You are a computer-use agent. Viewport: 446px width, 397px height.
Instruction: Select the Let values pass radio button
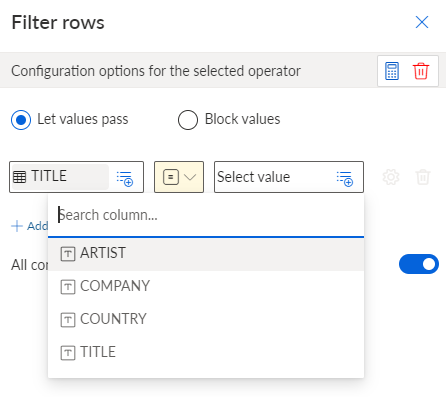point(21,120)
